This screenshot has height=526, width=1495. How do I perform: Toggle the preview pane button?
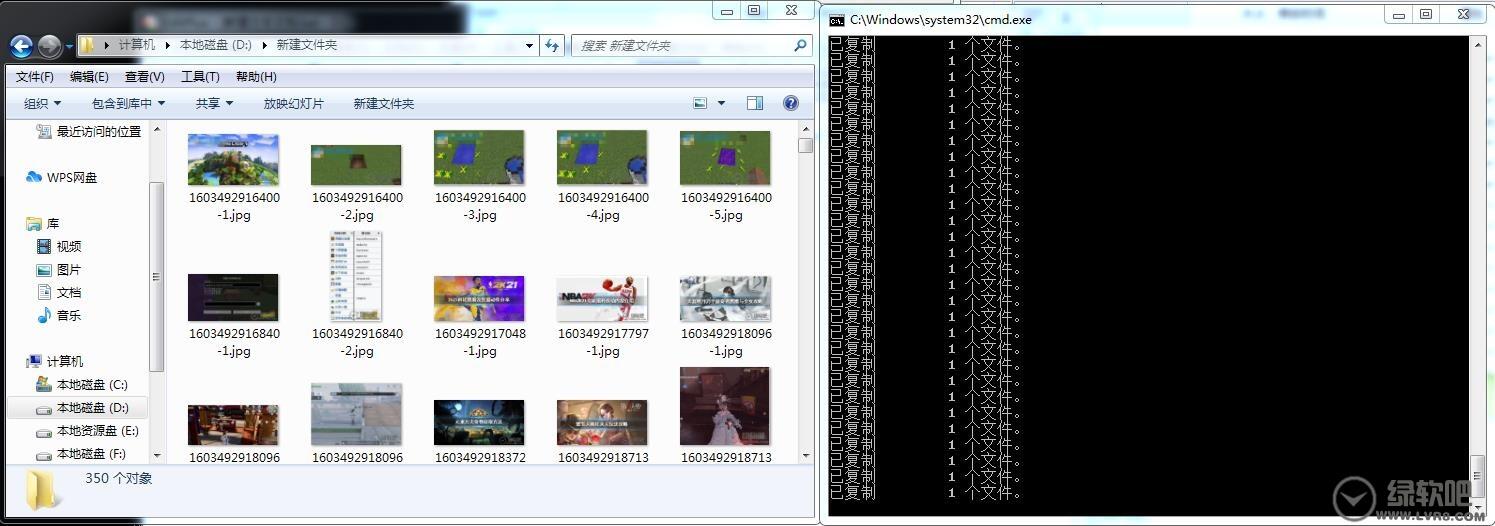click(755, 103)
